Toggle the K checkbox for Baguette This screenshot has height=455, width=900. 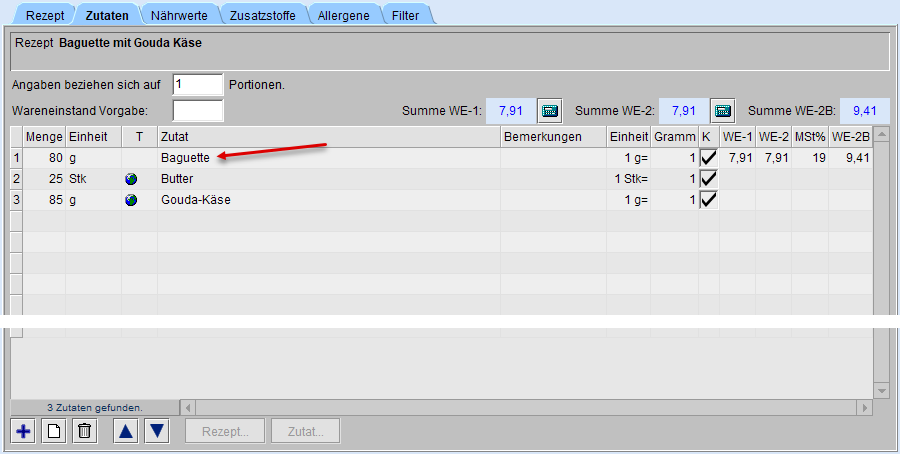pyautogui.click(x=709, y=158)
